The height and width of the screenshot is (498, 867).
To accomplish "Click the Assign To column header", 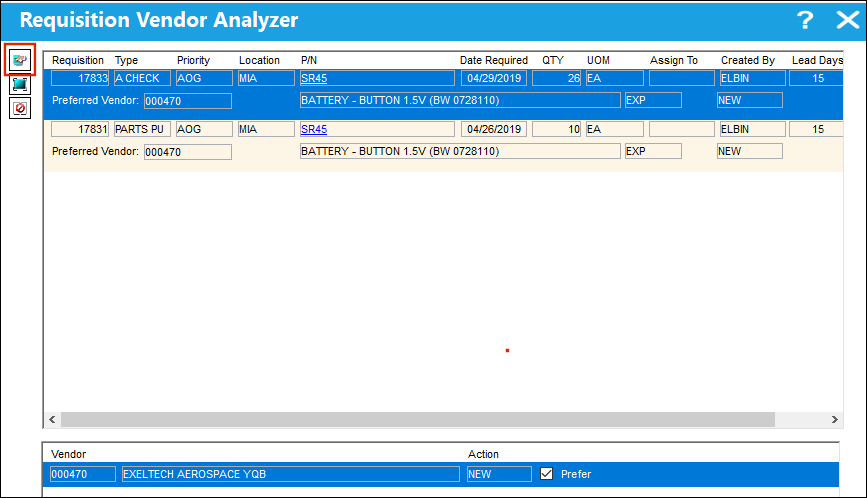I will (x=674, y=60).
